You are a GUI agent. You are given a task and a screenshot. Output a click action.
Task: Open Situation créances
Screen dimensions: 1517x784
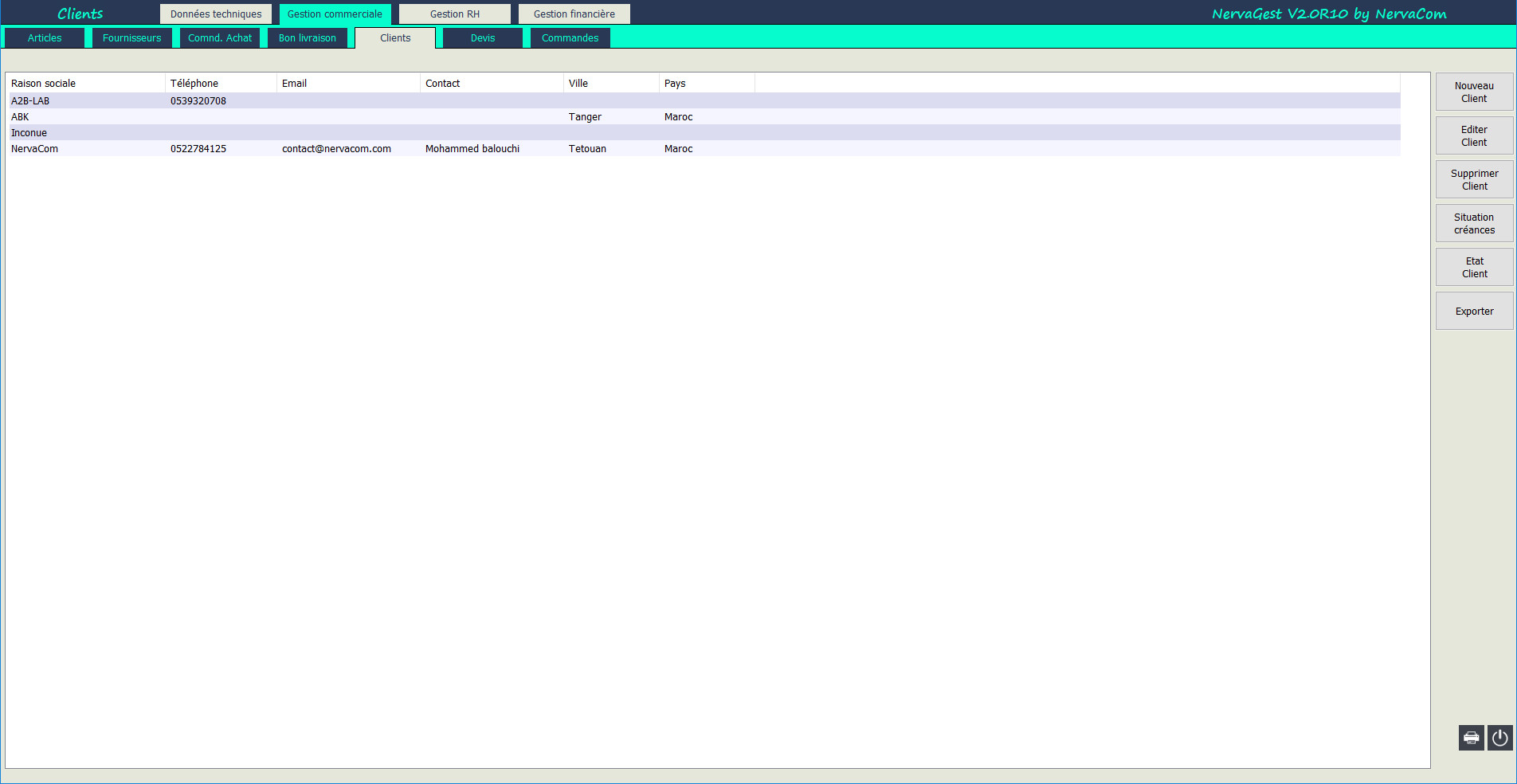[x=1474, y=224]
